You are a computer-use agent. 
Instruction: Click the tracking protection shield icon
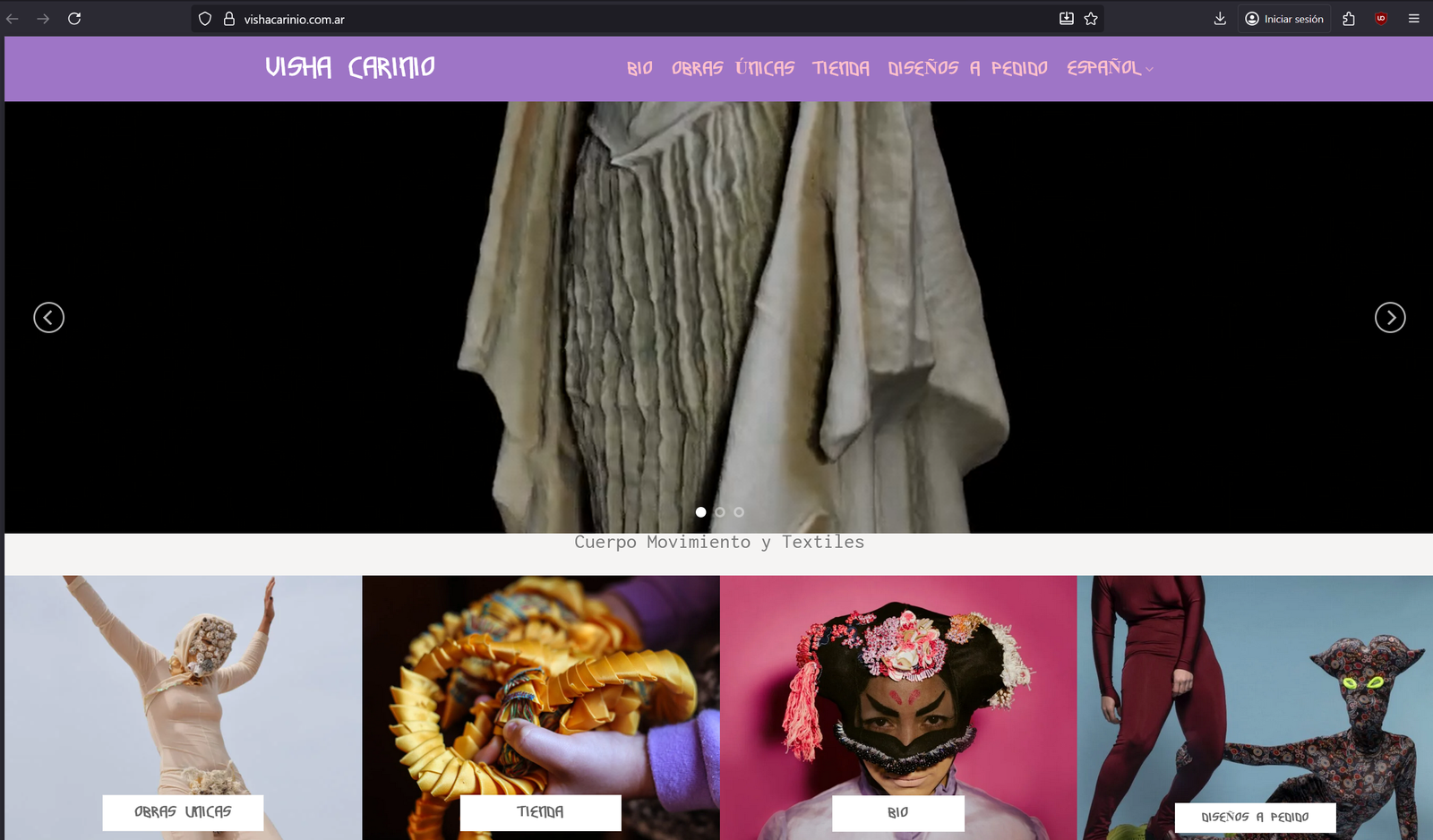(205, 19)
